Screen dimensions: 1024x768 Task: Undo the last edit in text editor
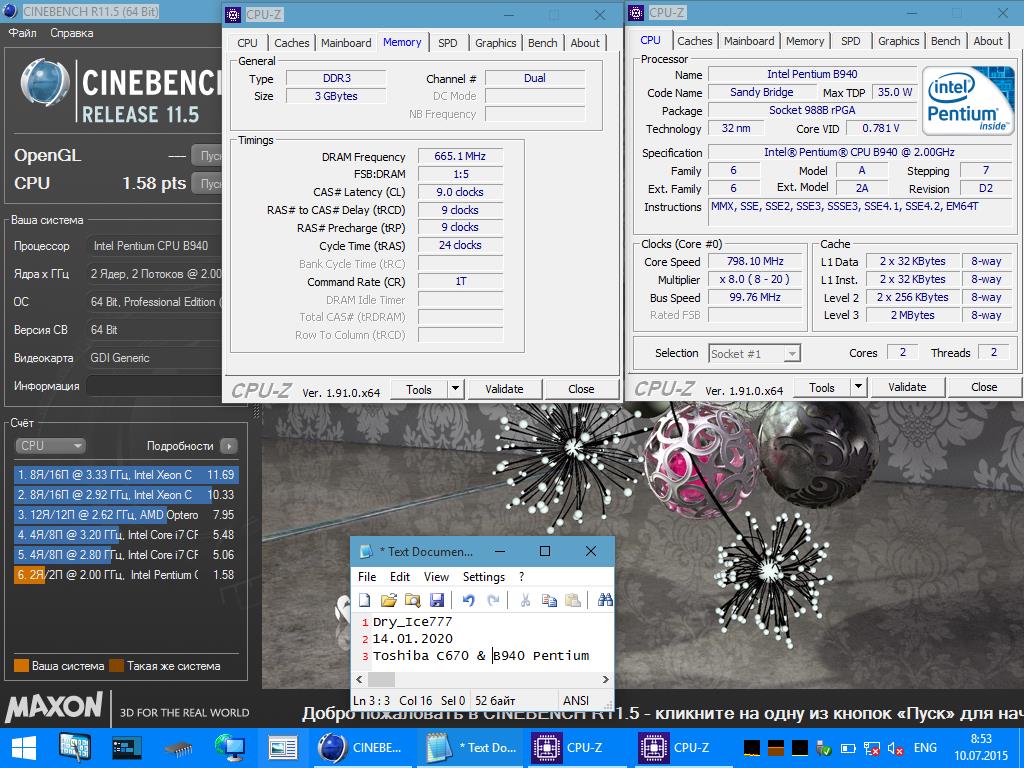468,600
